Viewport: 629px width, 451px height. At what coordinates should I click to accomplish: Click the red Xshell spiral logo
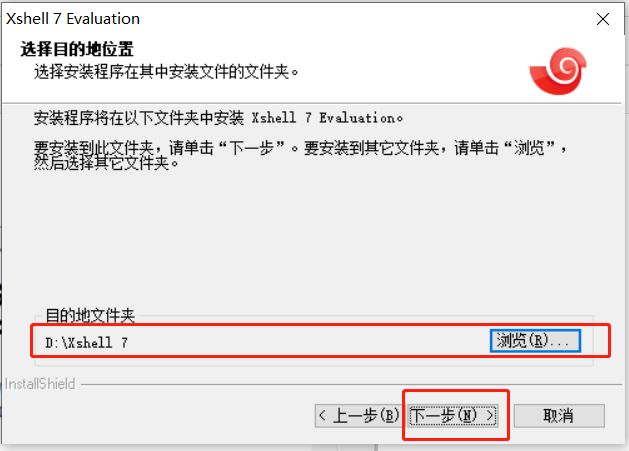558,71
